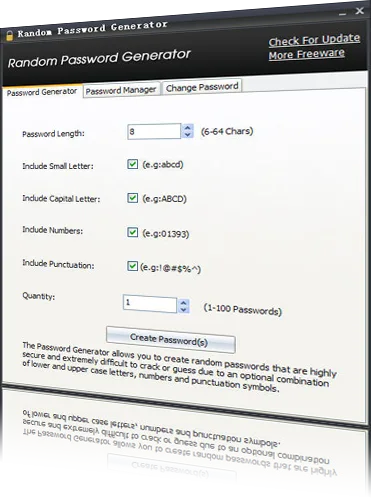Click the Include Punctuation label
Image resolution: width=371 pixels, height=500 pixels.
tap(58, 264)
